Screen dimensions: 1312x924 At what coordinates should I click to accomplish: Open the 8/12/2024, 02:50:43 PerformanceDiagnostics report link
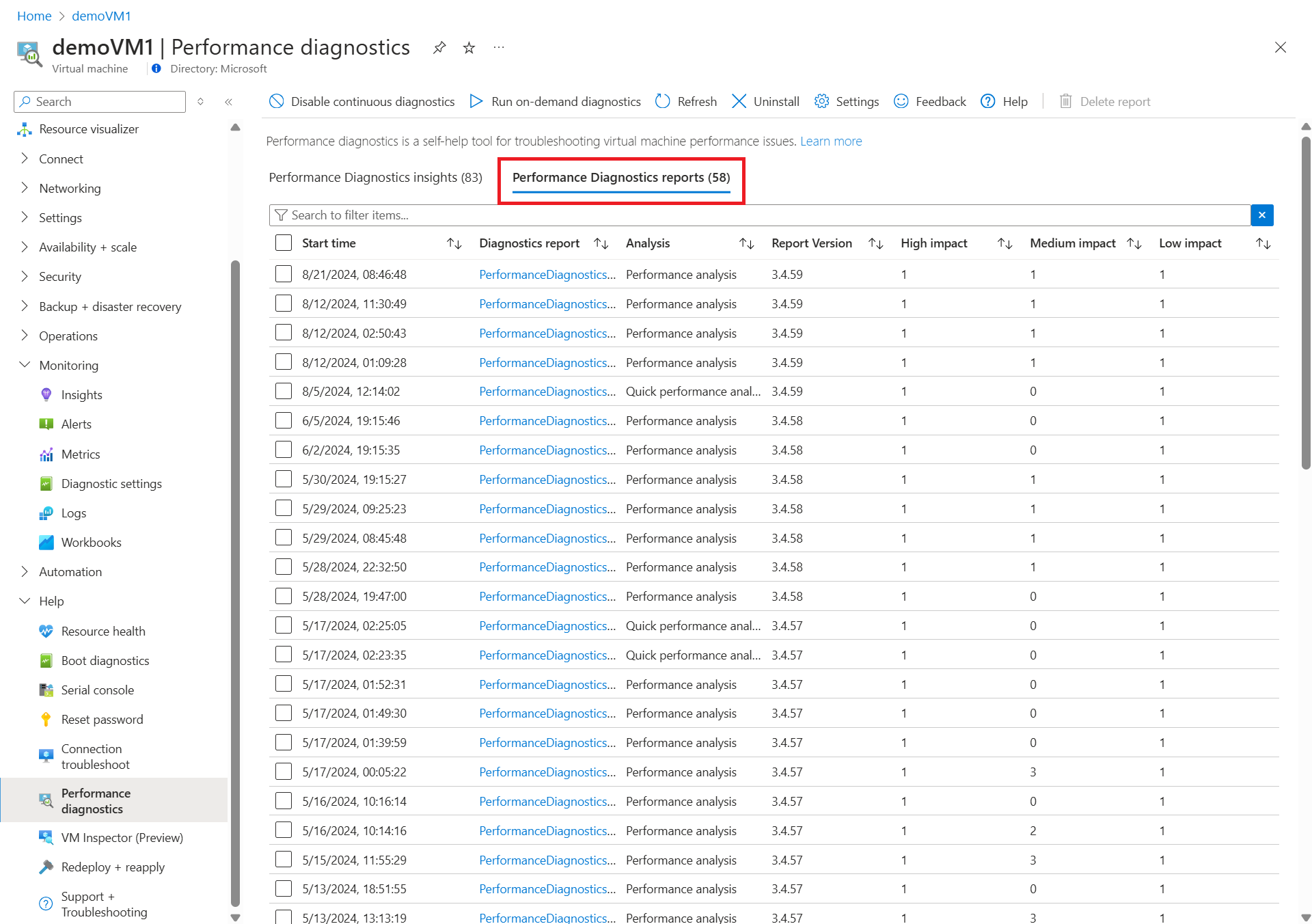coord(547,333)
